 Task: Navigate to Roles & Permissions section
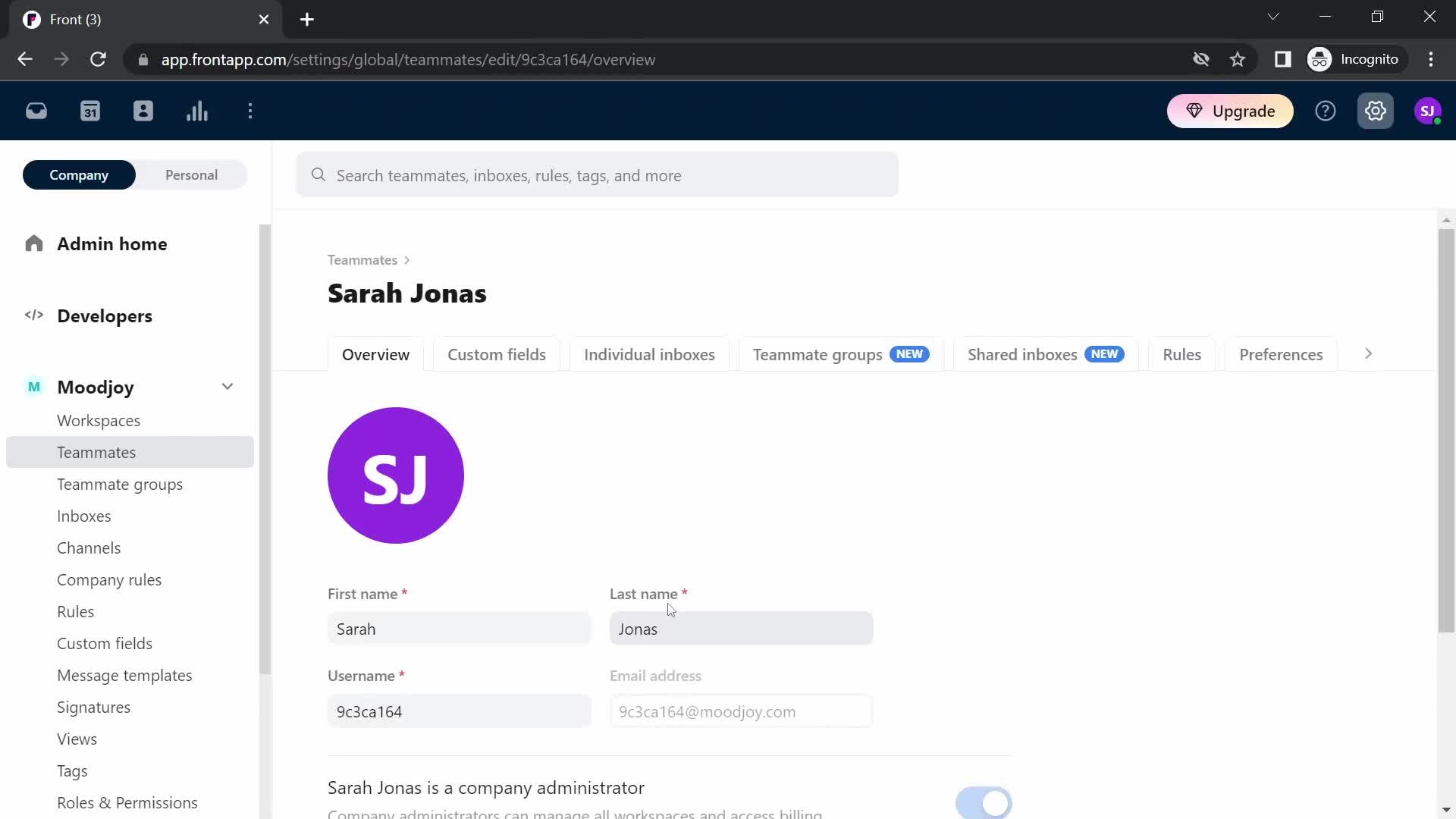[127, 802]
